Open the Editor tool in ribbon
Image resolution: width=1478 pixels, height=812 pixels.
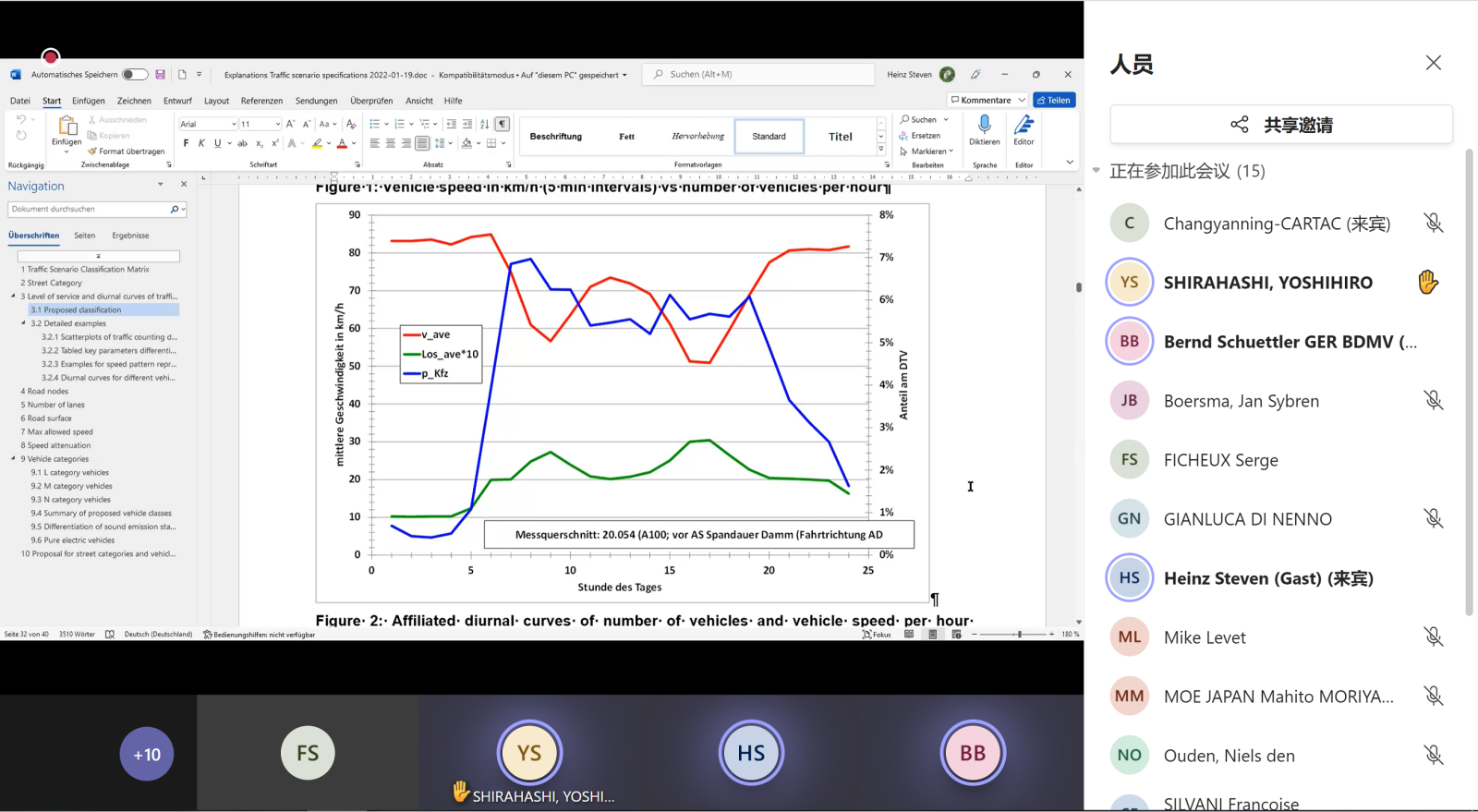click(1024, 127)
